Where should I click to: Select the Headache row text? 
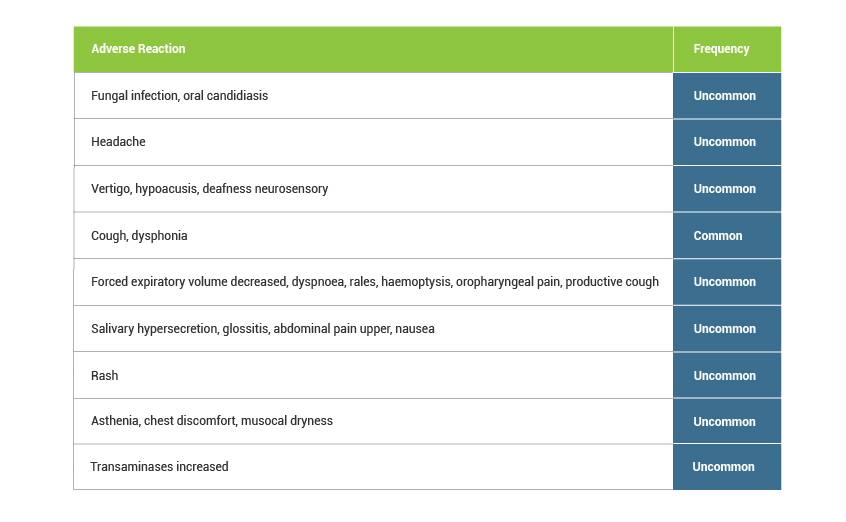118,142
